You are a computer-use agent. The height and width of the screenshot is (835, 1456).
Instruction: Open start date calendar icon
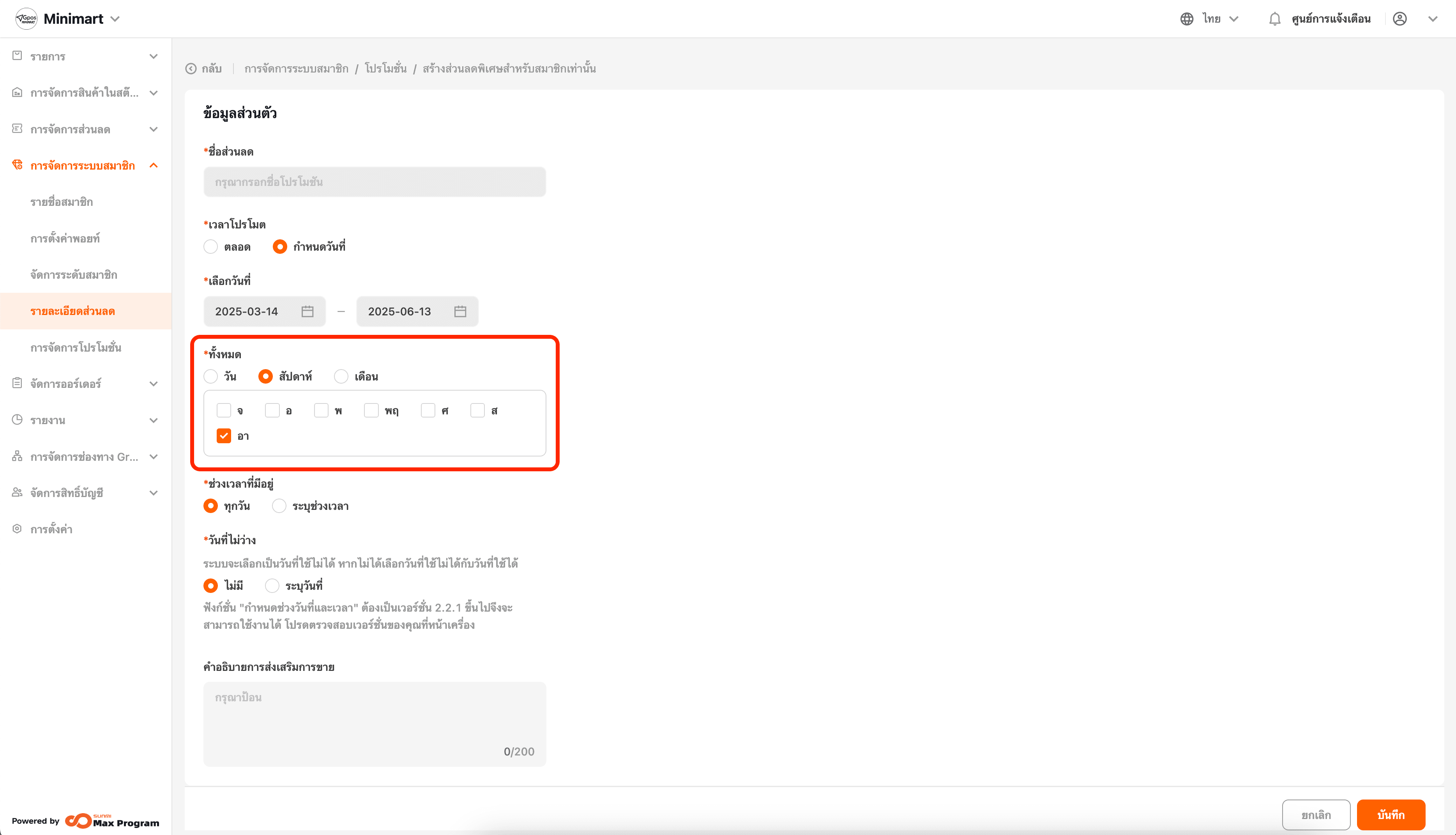(307, 311)
